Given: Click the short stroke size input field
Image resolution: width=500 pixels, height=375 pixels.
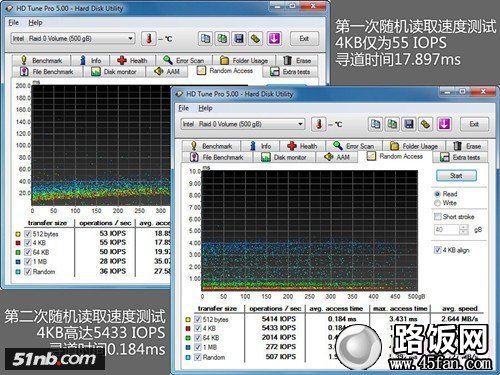Looking at the screenshot, I should (447, 230).
